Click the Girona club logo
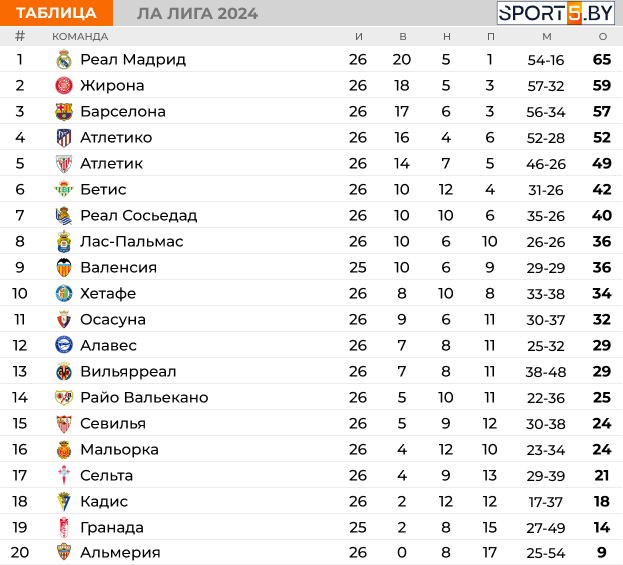Screen dimensions: 623x565 coord(64,85)
